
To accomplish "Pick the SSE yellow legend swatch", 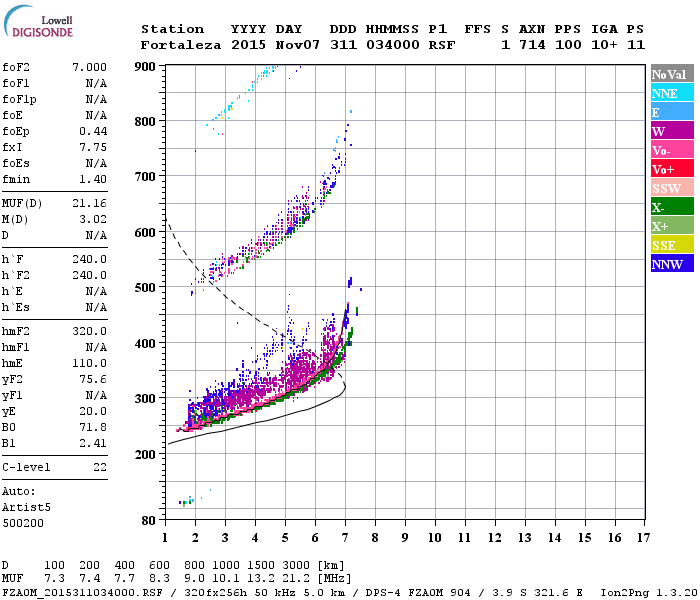I will click(672, 245).
